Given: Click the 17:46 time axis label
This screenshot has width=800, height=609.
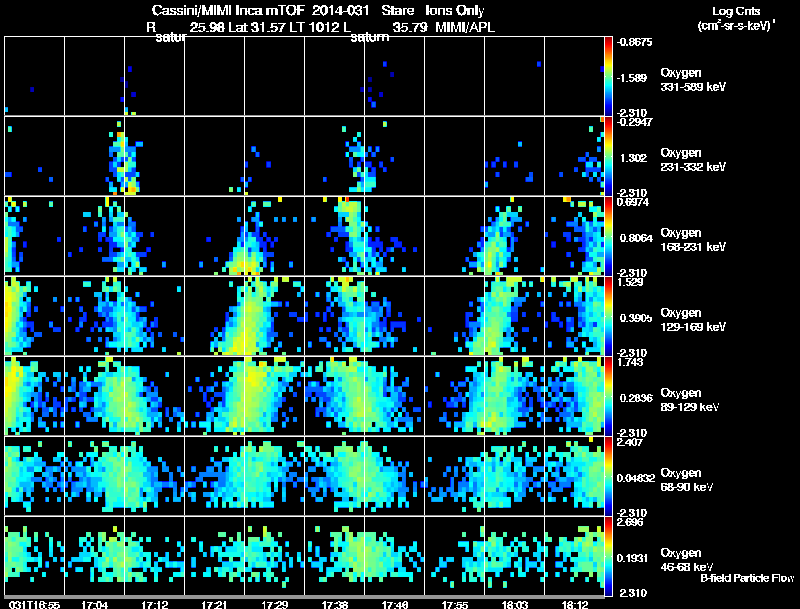Looking at the screenshot, I should [395, 604].
